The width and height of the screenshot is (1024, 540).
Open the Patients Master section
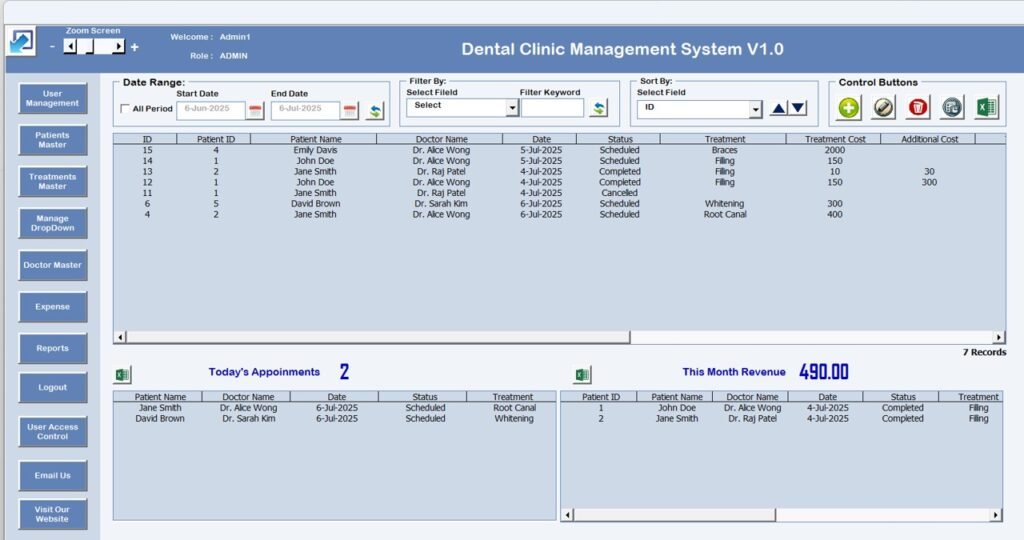52,140
